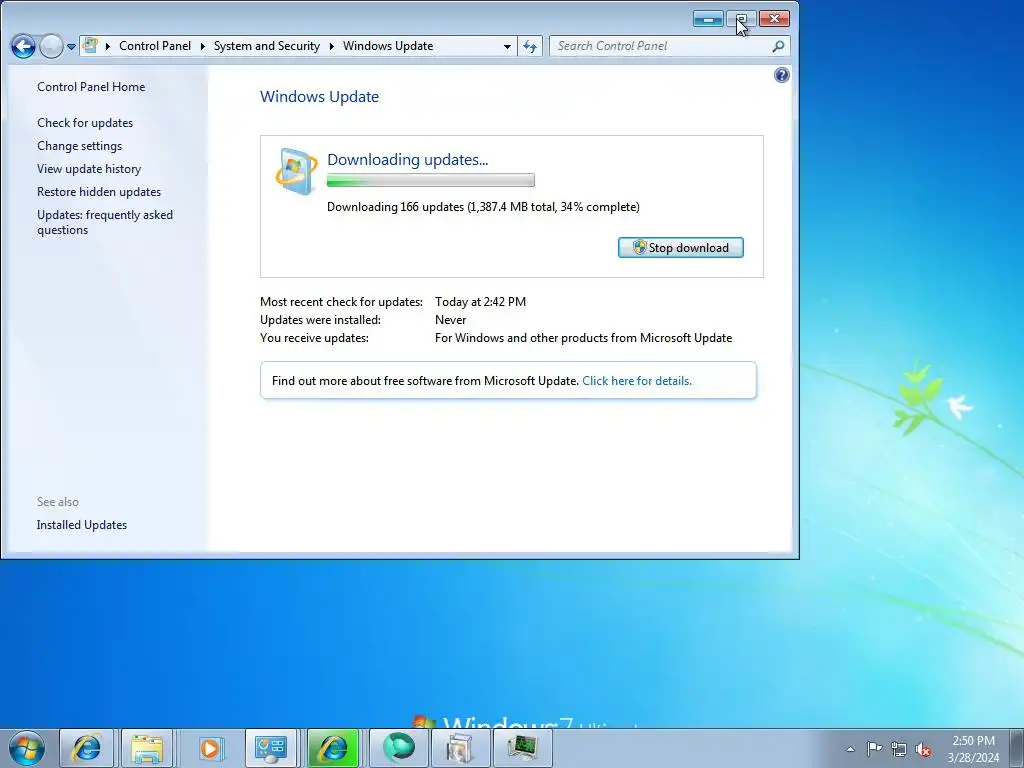Select System and Security in breadcrumb

[x=266, y=46]
